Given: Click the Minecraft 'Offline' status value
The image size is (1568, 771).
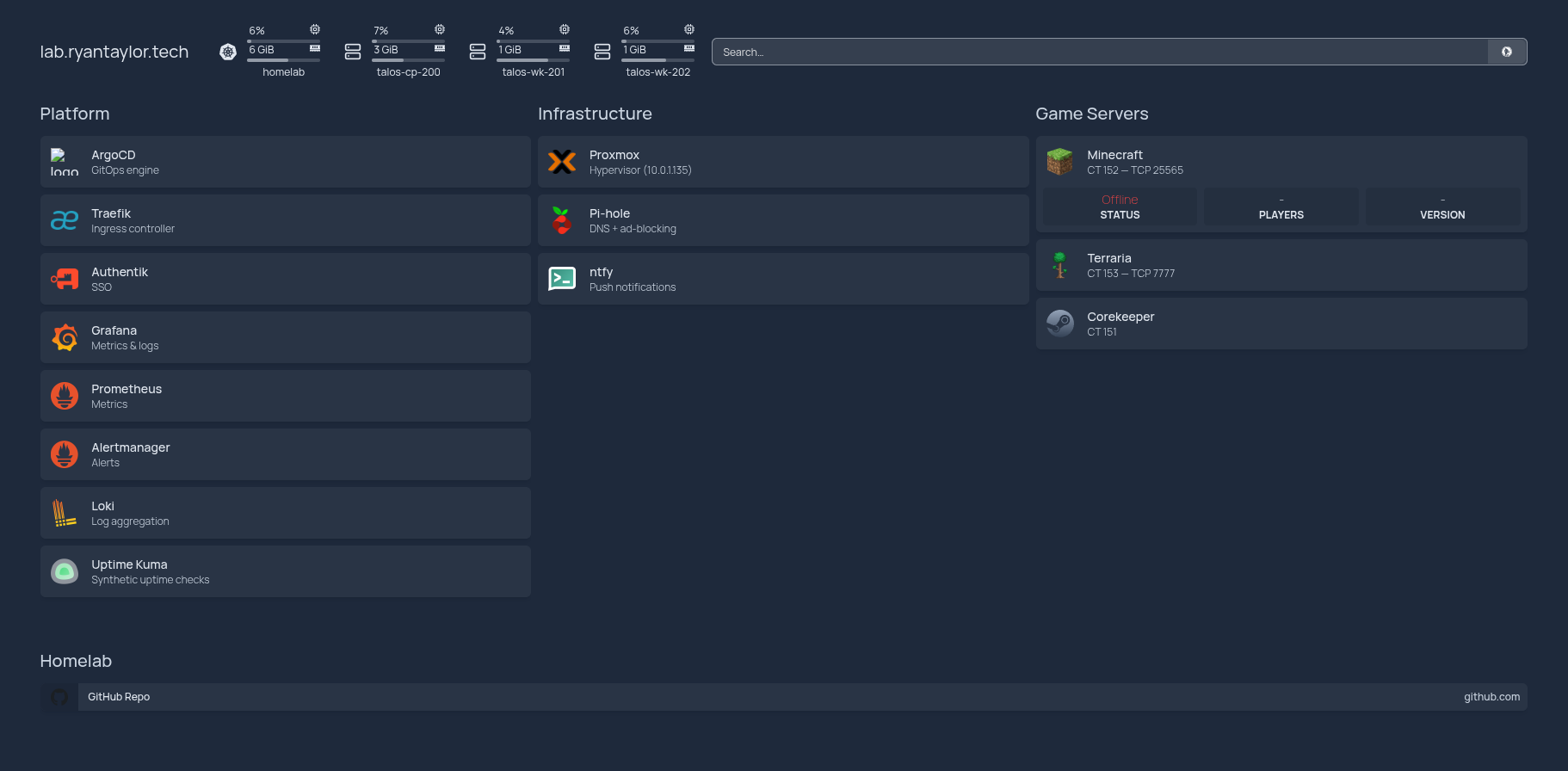Looking at the screenshot, I should pos(1120,200).
